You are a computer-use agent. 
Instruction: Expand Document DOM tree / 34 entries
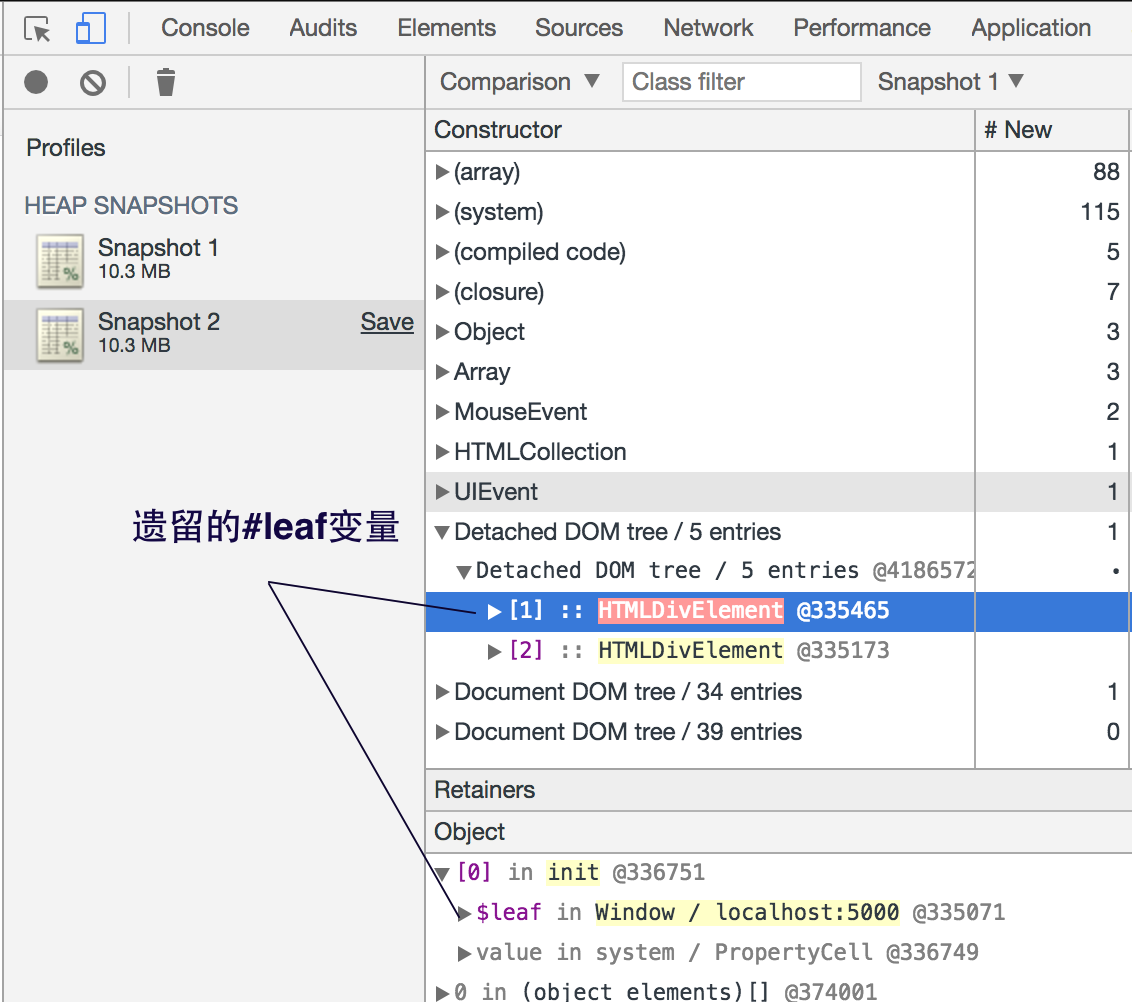point(442,692)
